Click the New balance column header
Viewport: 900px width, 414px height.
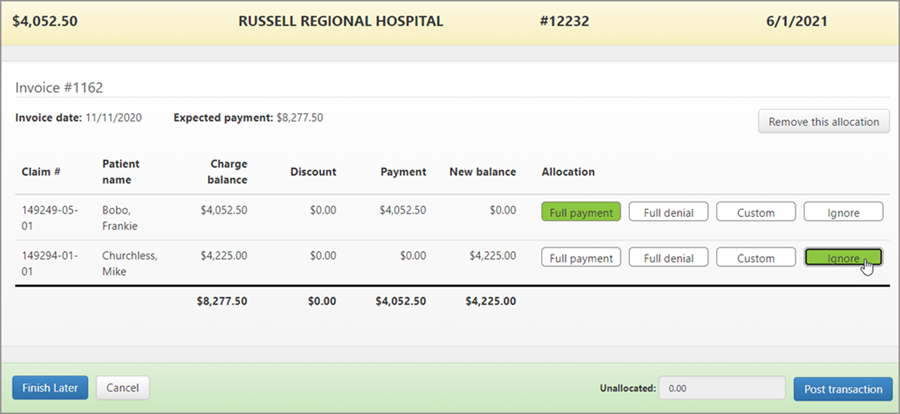tap(482, 172)
